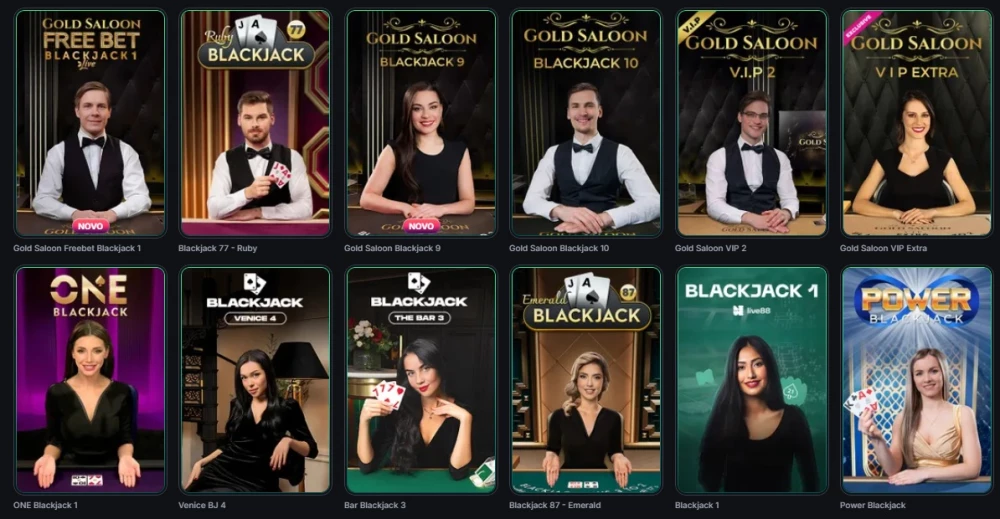
Task: Click the 87 badge on Emerald Blackjack
Action: (628, 292)
